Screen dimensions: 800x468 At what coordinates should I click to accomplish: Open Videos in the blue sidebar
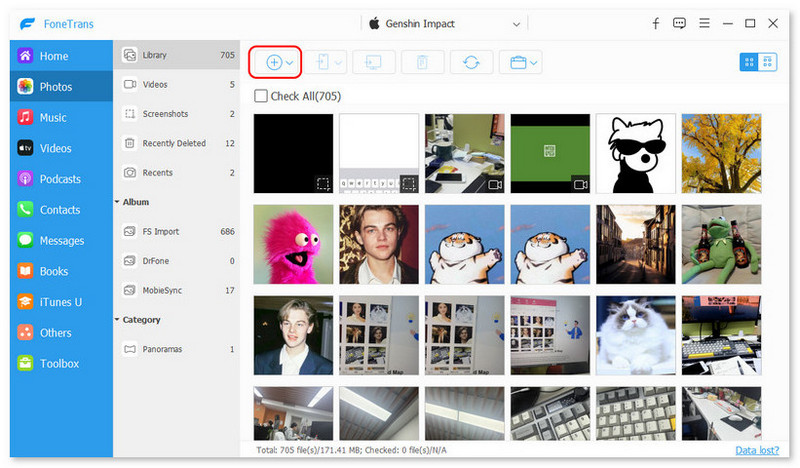61,148
